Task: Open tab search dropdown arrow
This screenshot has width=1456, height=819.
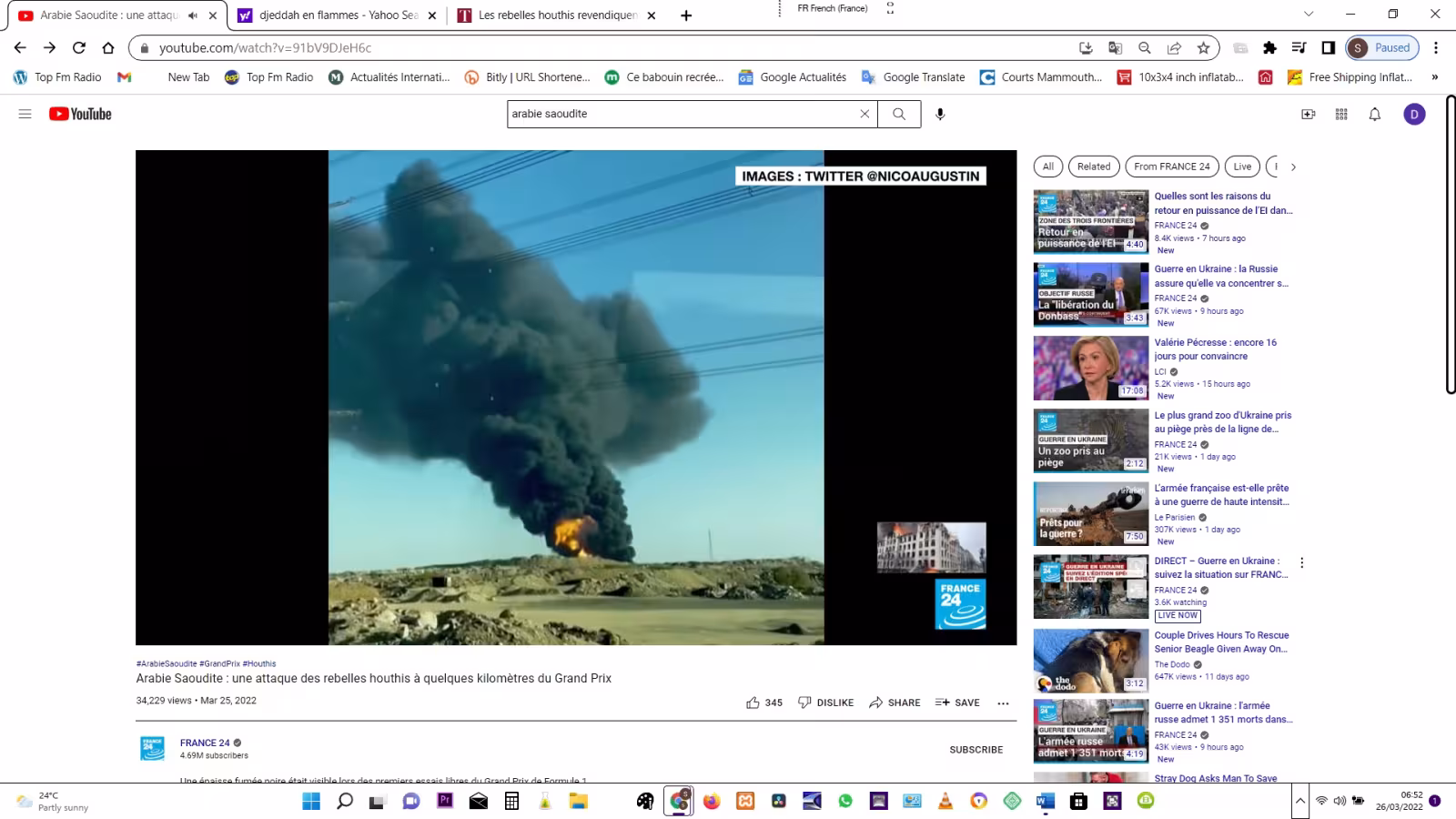Action: click(x=1309, y=14)
